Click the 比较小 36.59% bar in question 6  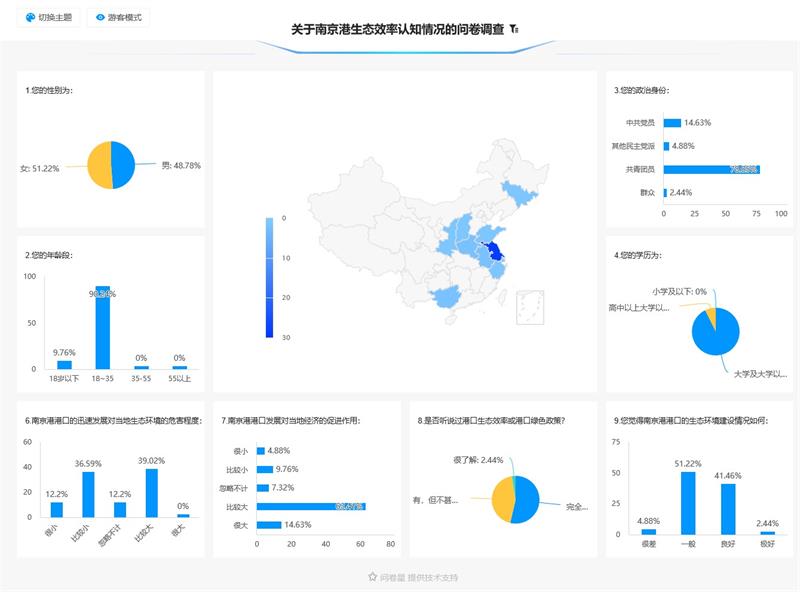88,494
